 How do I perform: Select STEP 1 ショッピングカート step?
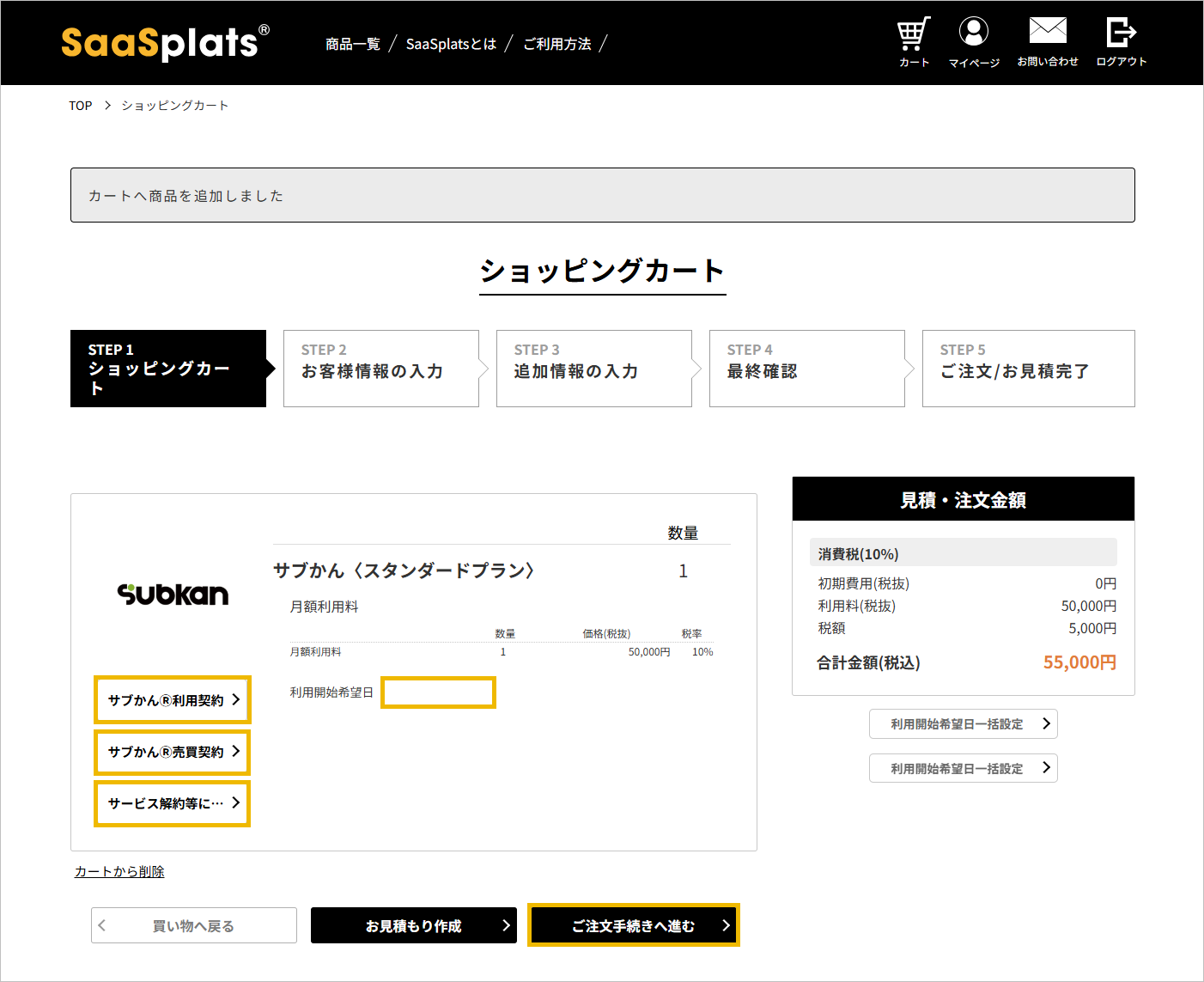point(168,369)
